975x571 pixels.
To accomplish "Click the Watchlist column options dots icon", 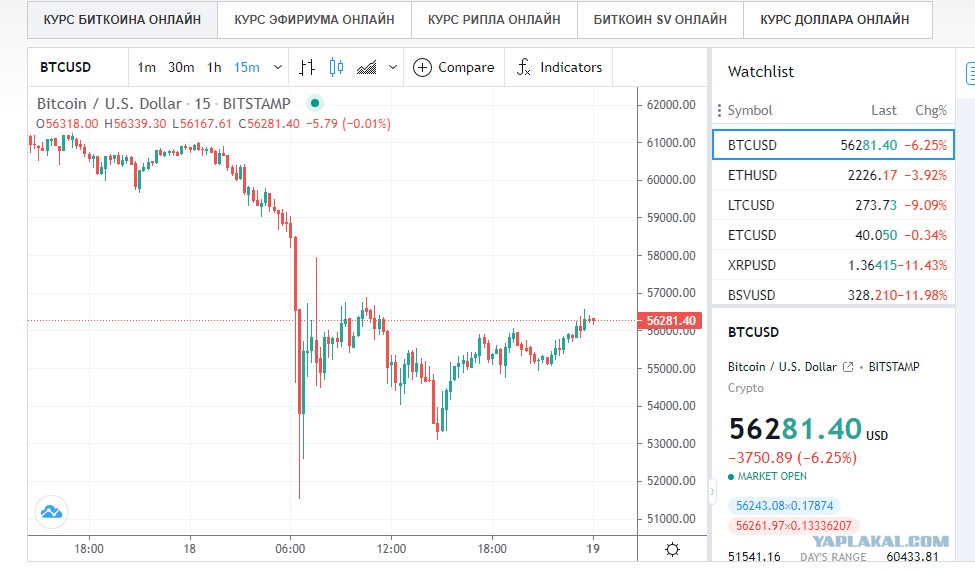I will pyautogui.click(x=719, y=110).
